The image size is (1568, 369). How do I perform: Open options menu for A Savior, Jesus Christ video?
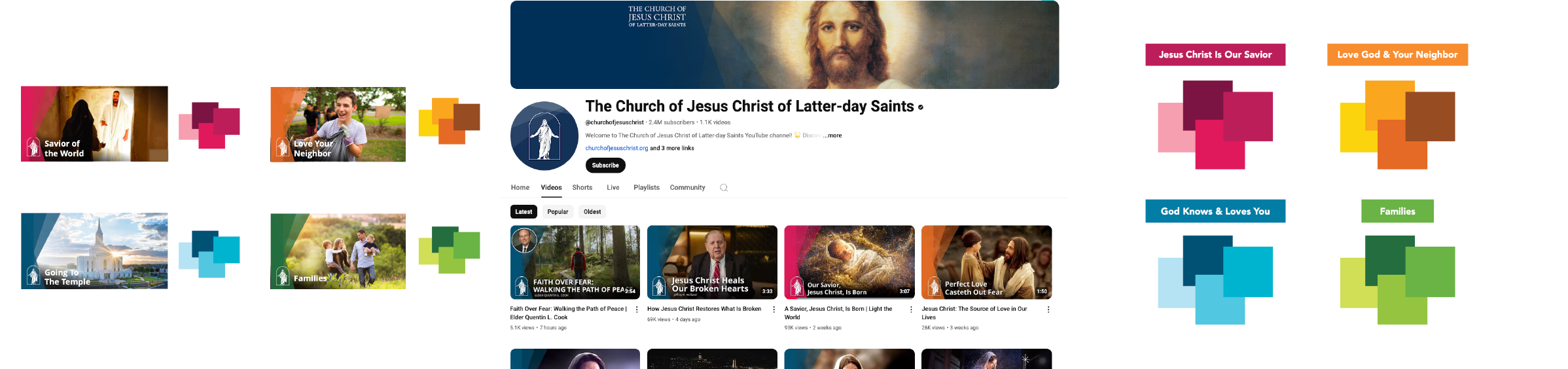(x=911, y=309)
